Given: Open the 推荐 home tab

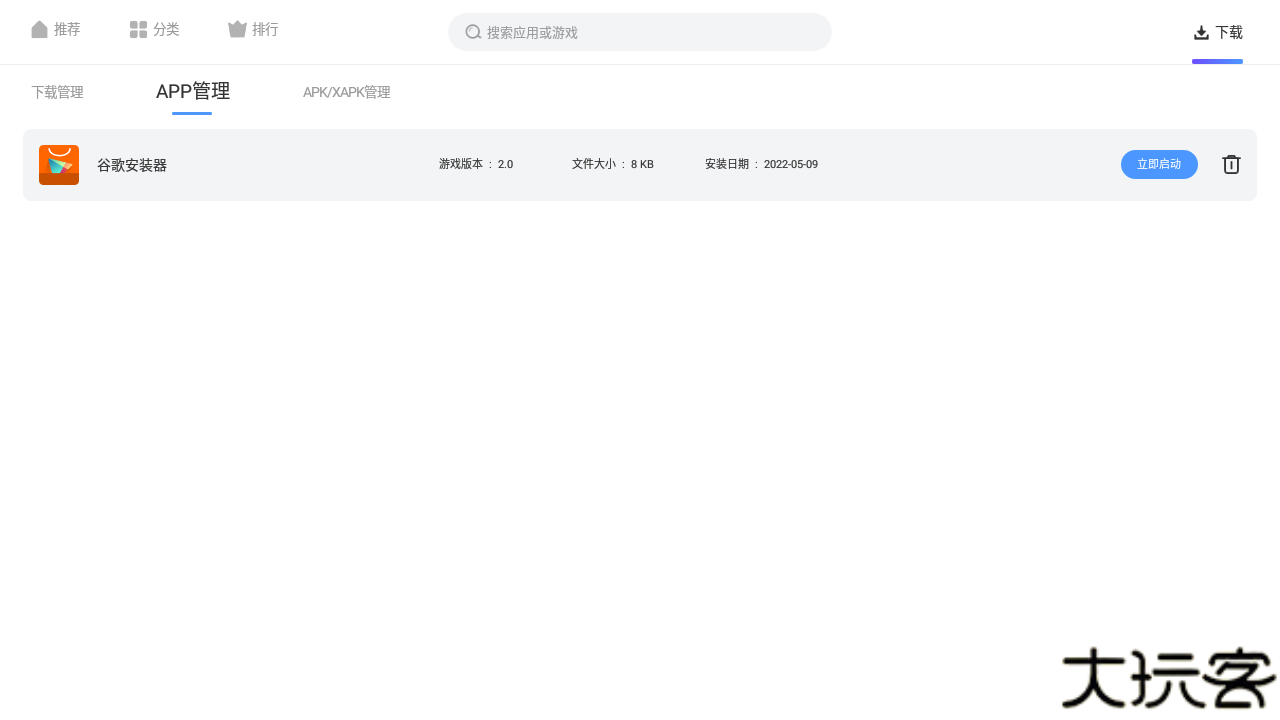Looking at the screenshot, I should (x=56, y=30).
